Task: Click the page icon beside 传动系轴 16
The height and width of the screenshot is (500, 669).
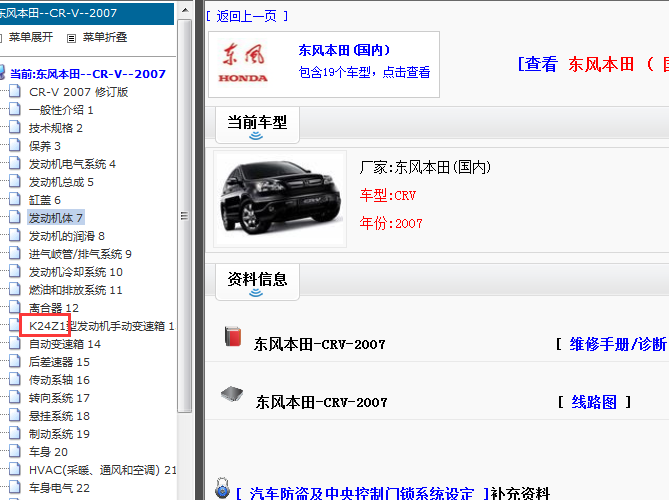Action: [x=15, y=379]
